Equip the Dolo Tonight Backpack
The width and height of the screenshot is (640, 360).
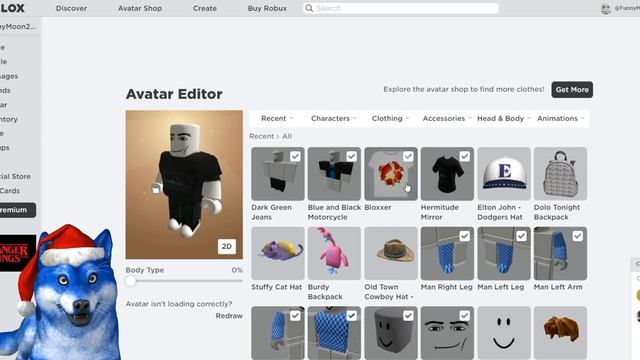(x=560, y=174)
